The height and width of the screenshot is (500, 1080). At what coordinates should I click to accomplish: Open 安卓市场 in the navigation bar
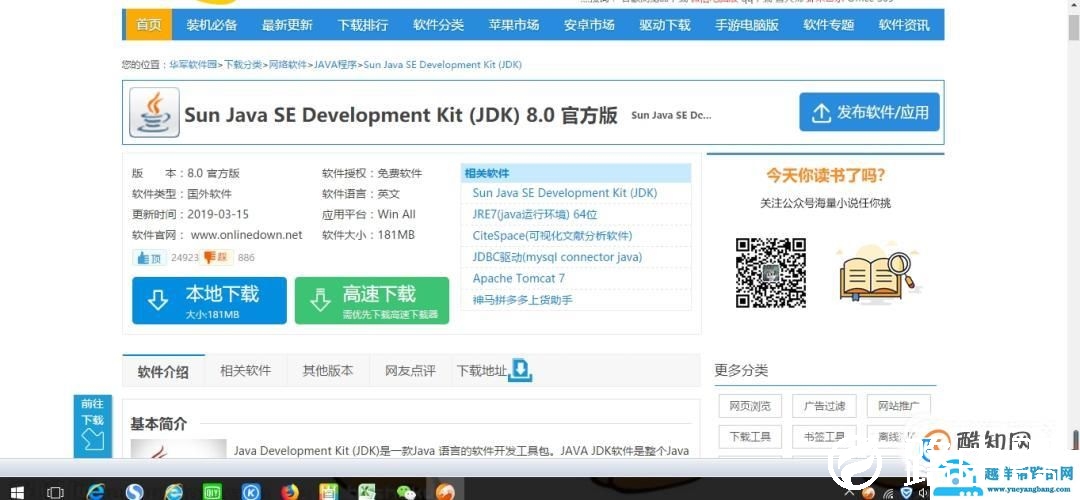589,25
